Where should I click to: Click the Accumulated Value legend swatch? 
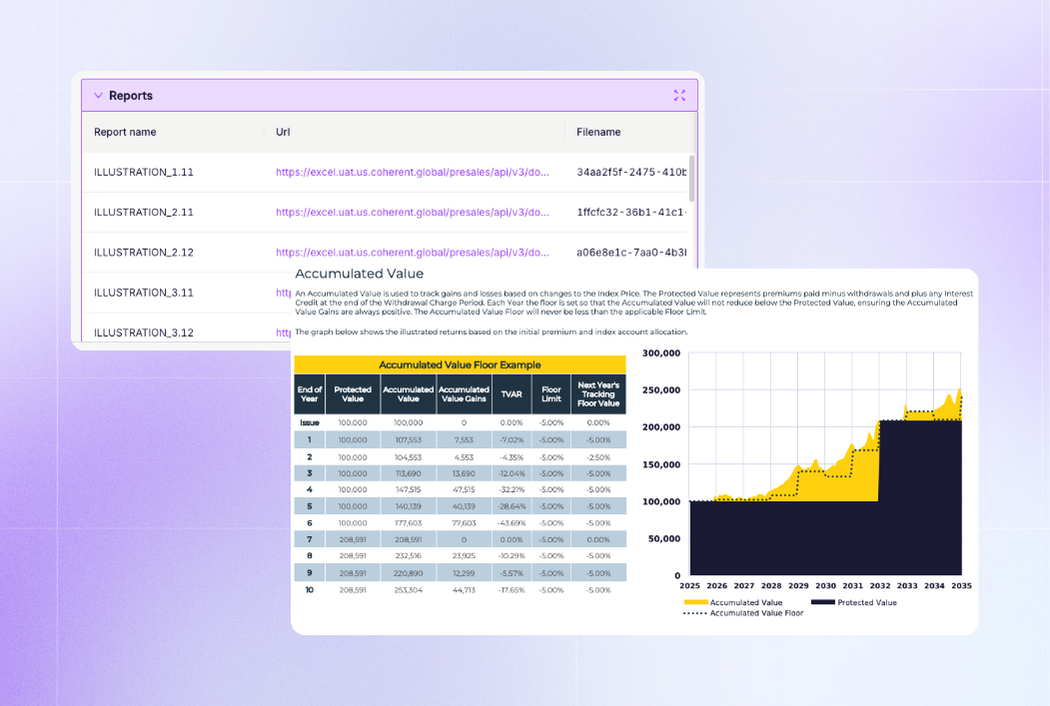click(695, 603)
